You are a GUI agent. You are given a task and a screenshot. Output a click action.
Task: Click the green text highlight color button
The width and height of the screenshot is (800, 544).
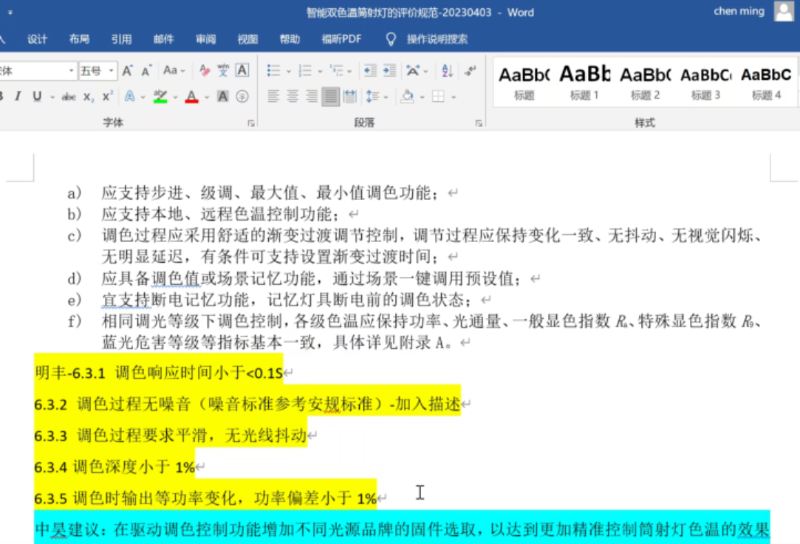click(x=159, y=97)
